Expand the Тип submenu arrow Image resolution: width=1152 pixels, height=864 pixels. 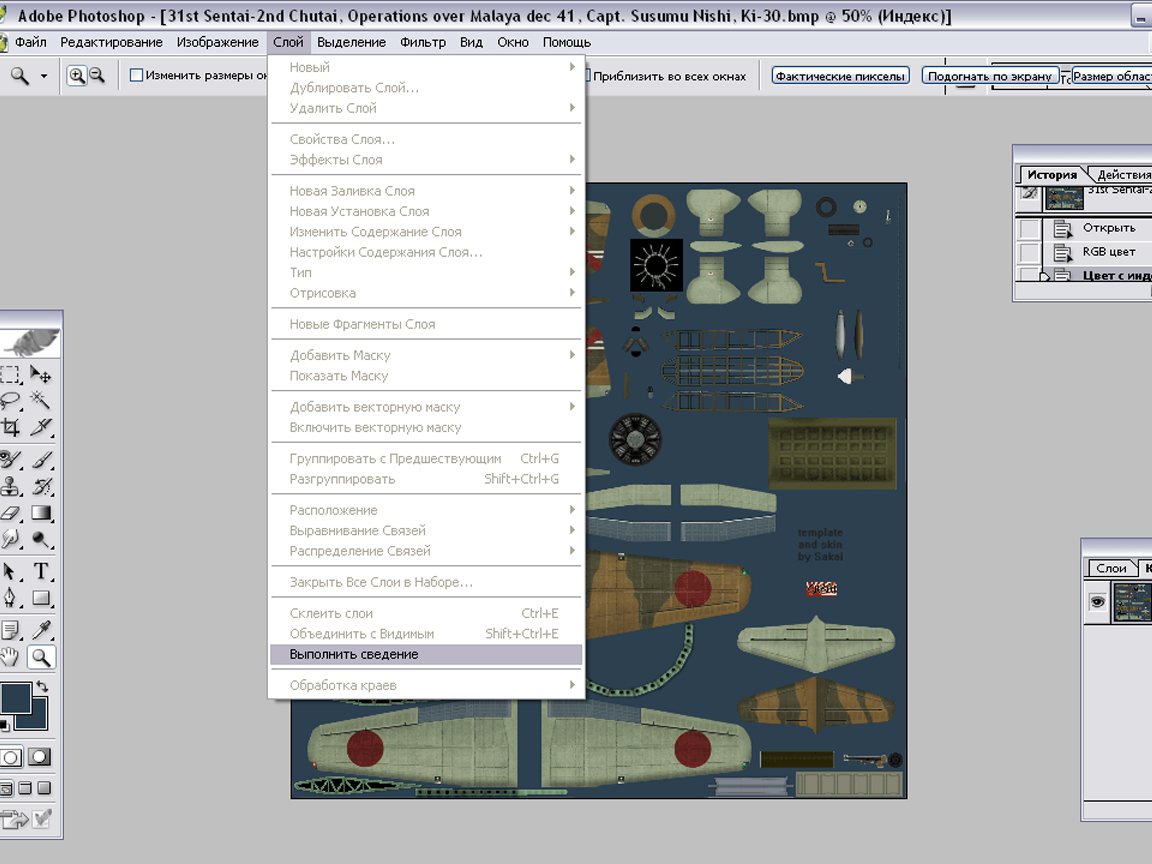[x=572, y=272]
